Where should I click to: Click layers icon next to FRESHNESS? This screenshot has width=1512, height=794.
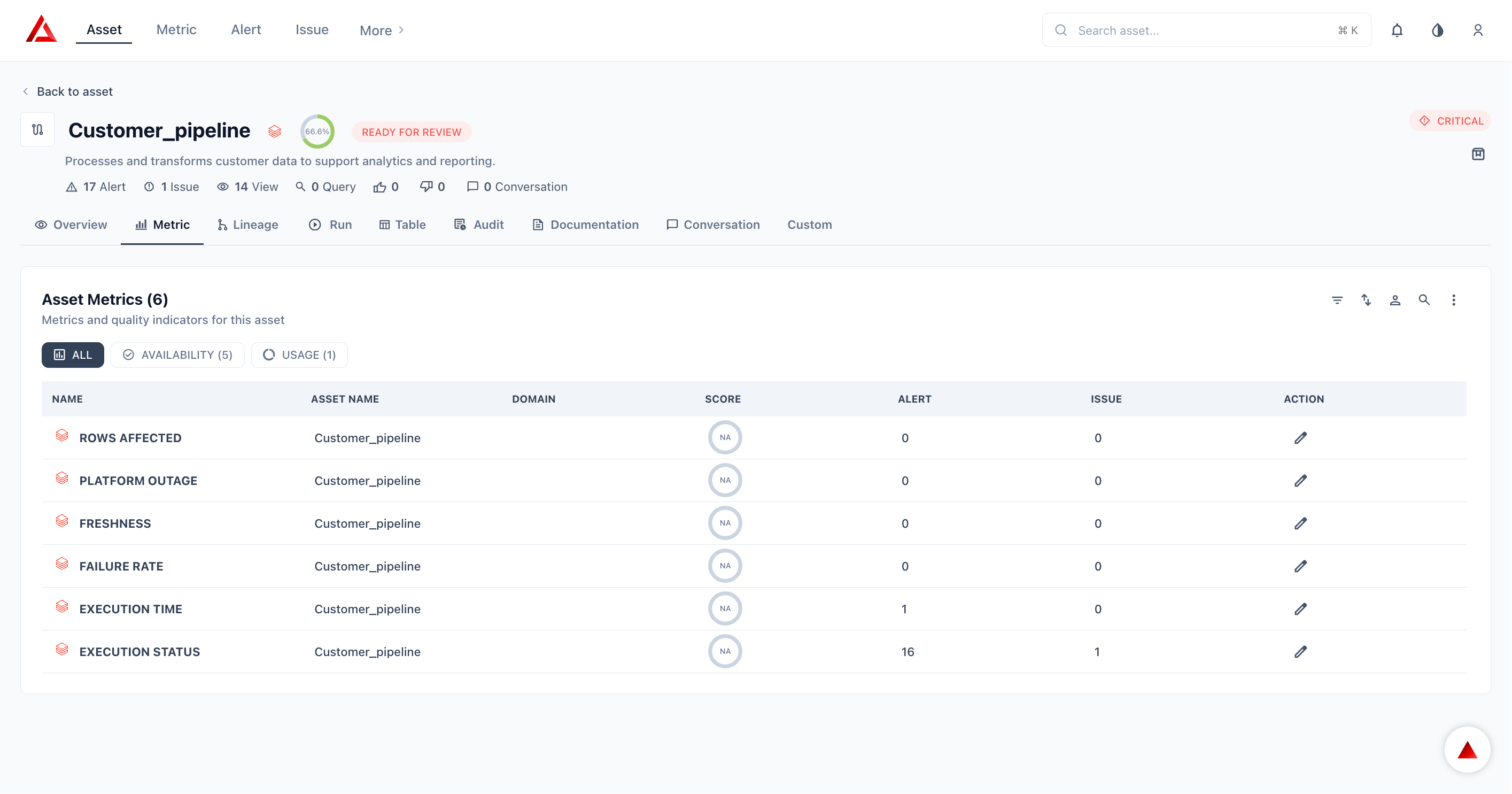click(61, 521)
